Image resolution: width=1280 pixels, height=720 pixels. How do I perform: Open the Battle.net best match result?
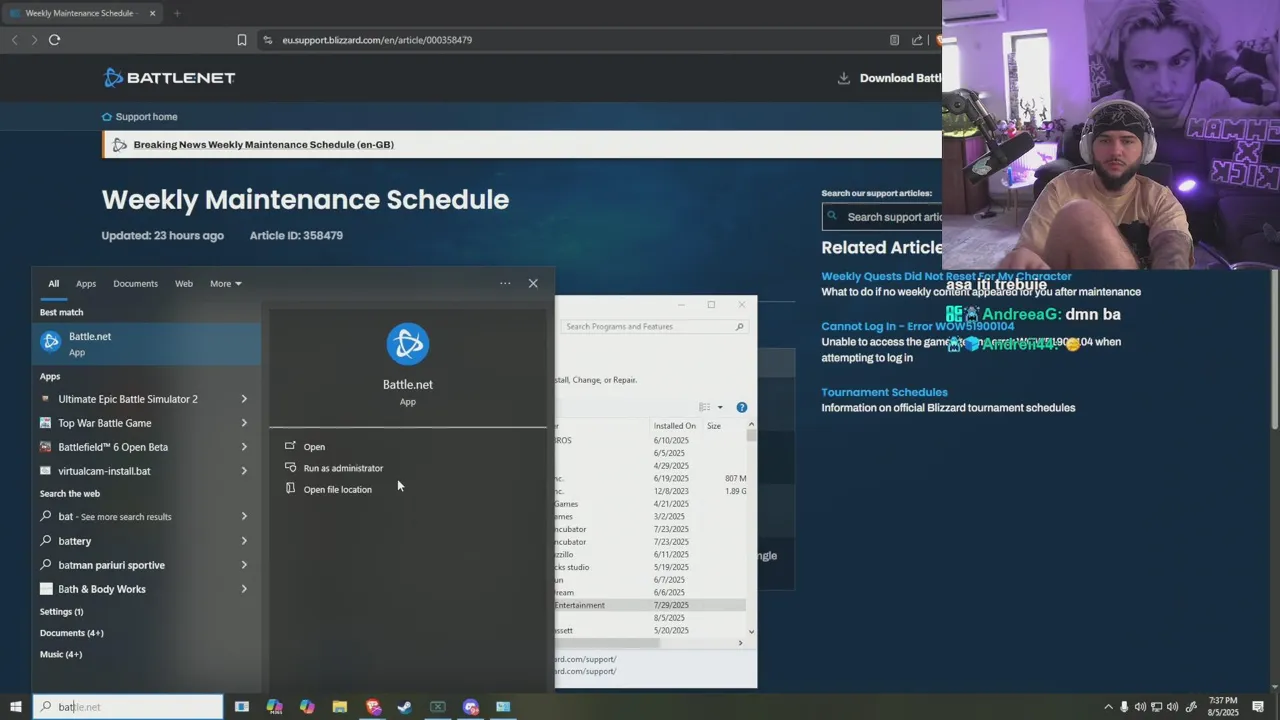146,343
